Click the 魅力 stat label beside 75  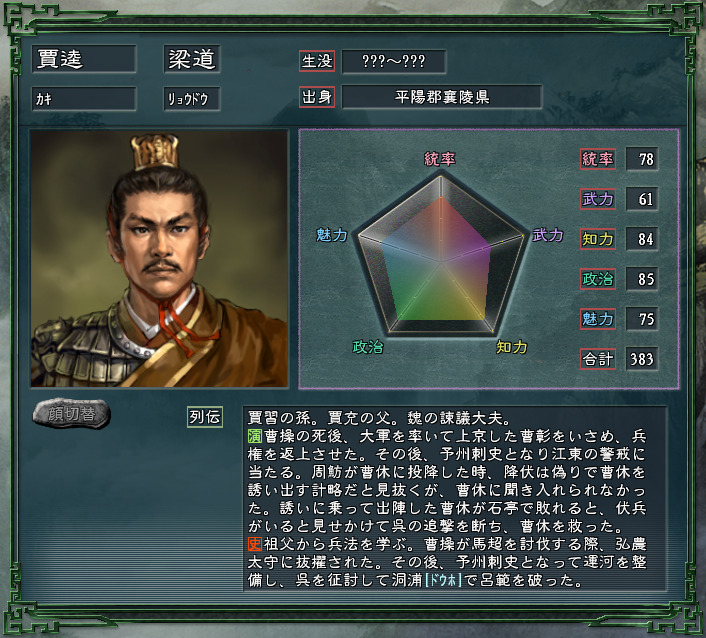click(598, 319)
